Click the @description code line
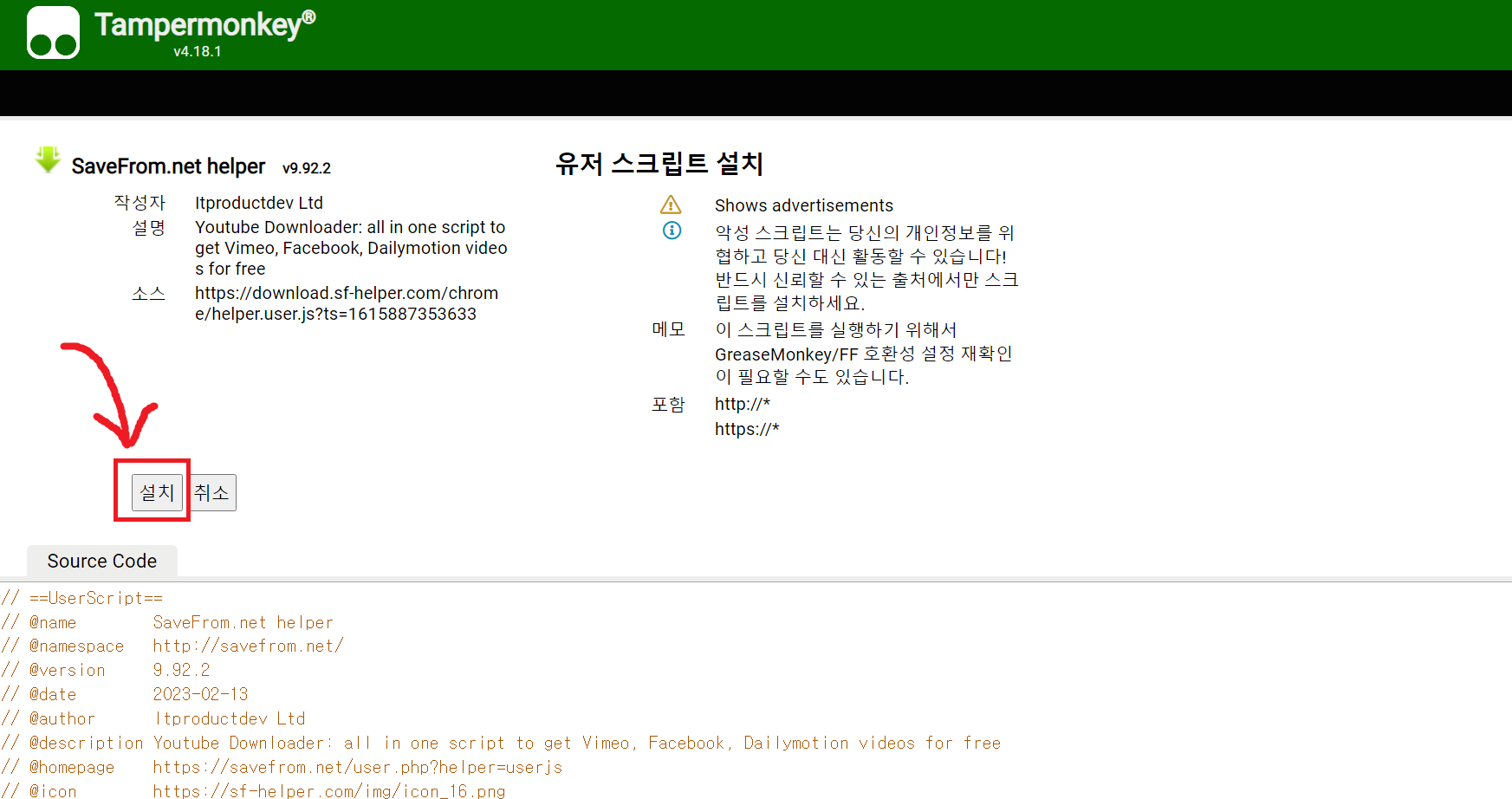This screenshot has height=799, width=1512. [502, 743]
